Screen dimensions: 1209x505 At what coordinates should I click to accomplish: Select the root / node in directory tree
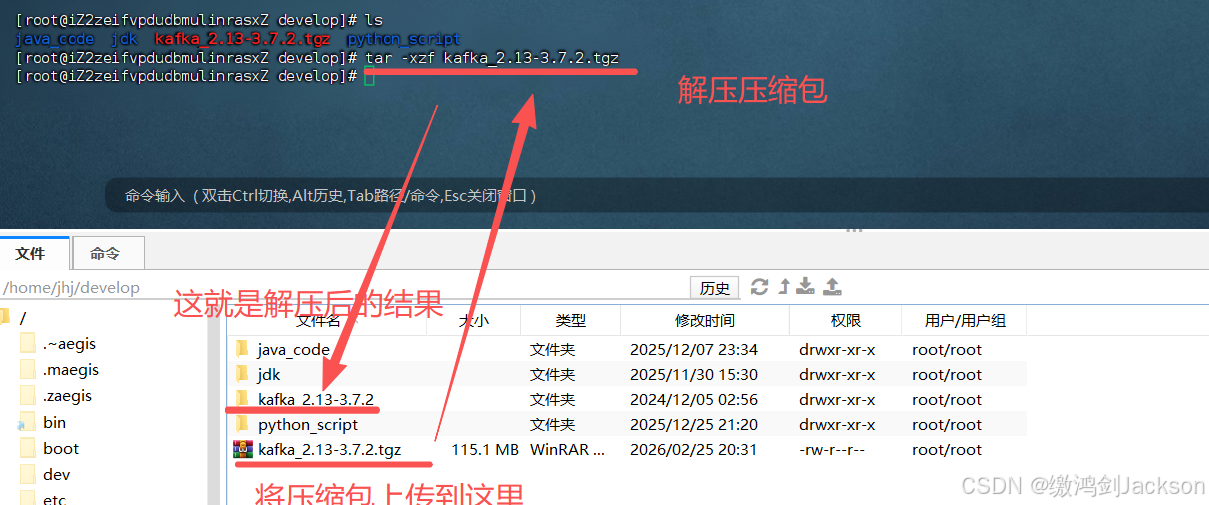coord(23,317)
